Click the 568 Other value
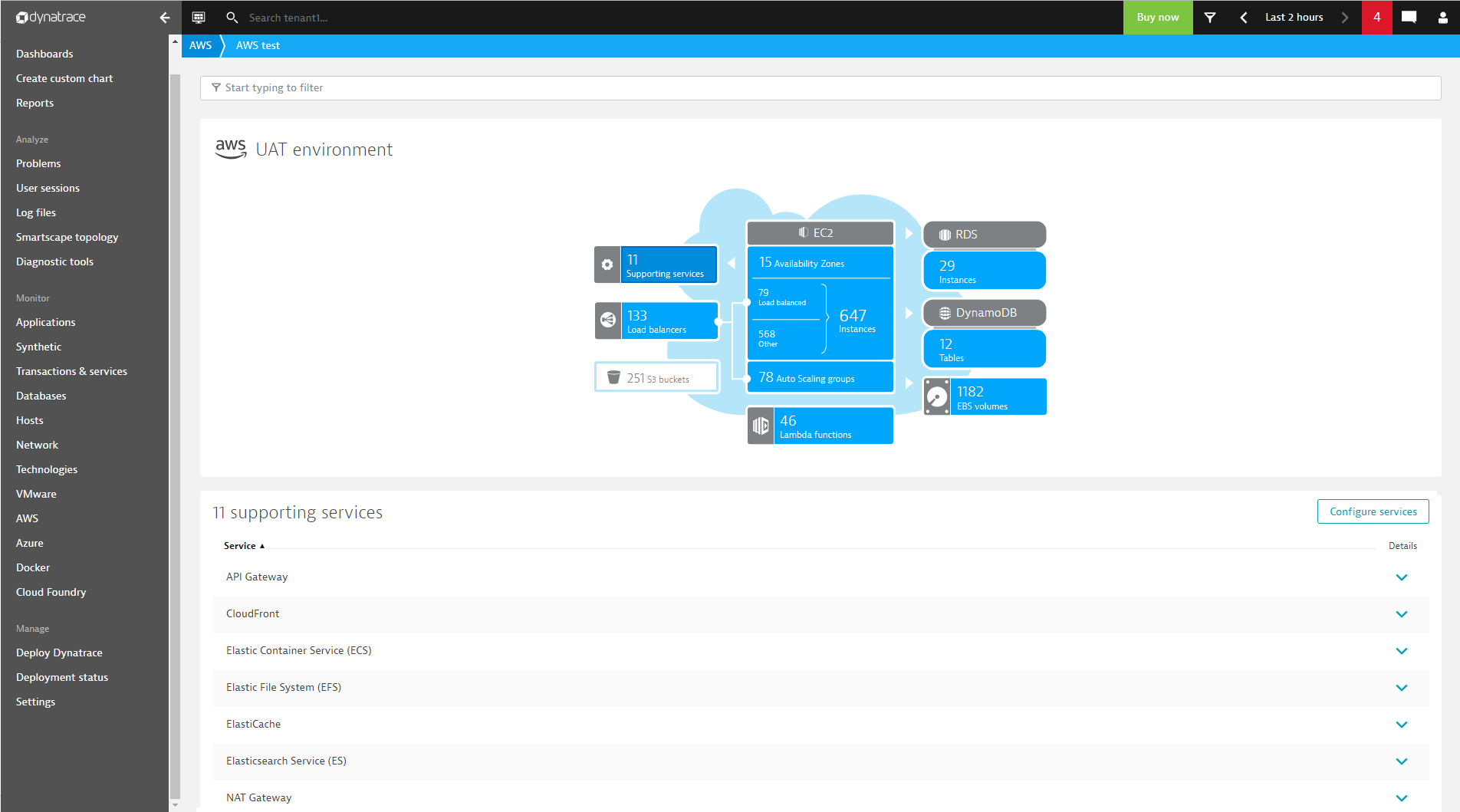Image resolution: width=1460 pixels, height=812 pixels. pyautogui.click(x=768, y=338)
